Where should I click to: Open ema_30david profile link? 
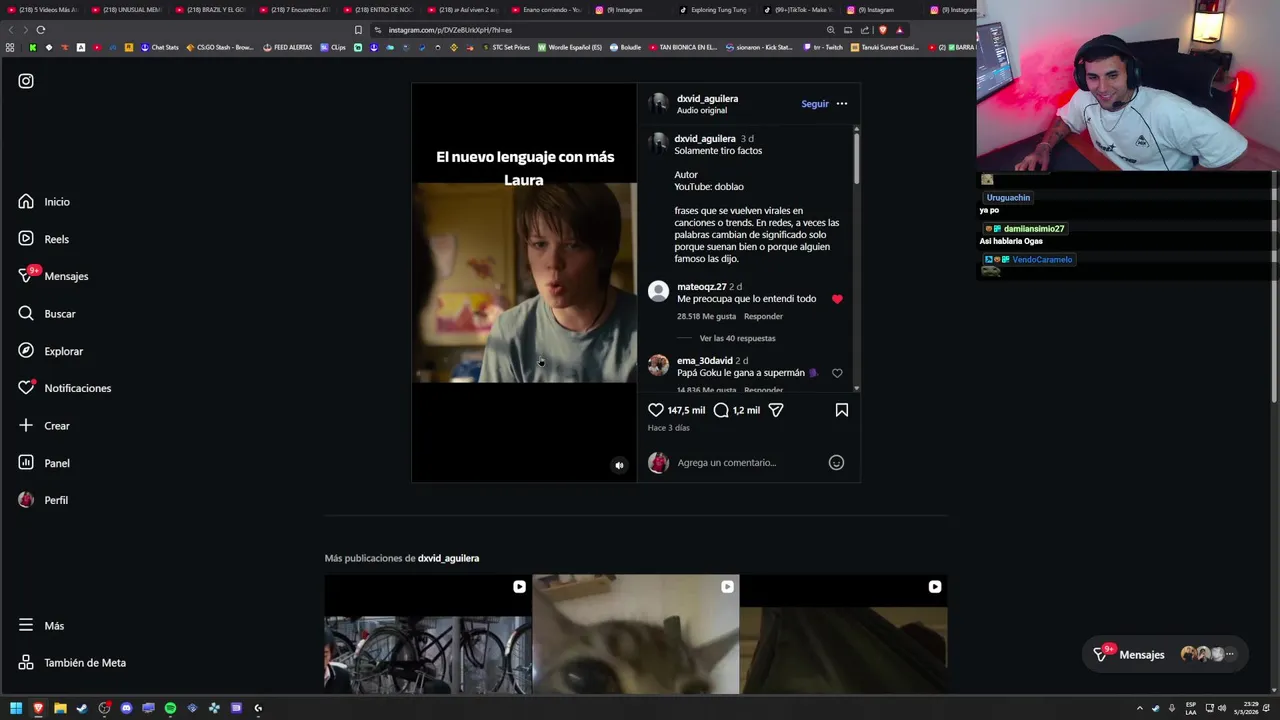(x=704, y=361)
